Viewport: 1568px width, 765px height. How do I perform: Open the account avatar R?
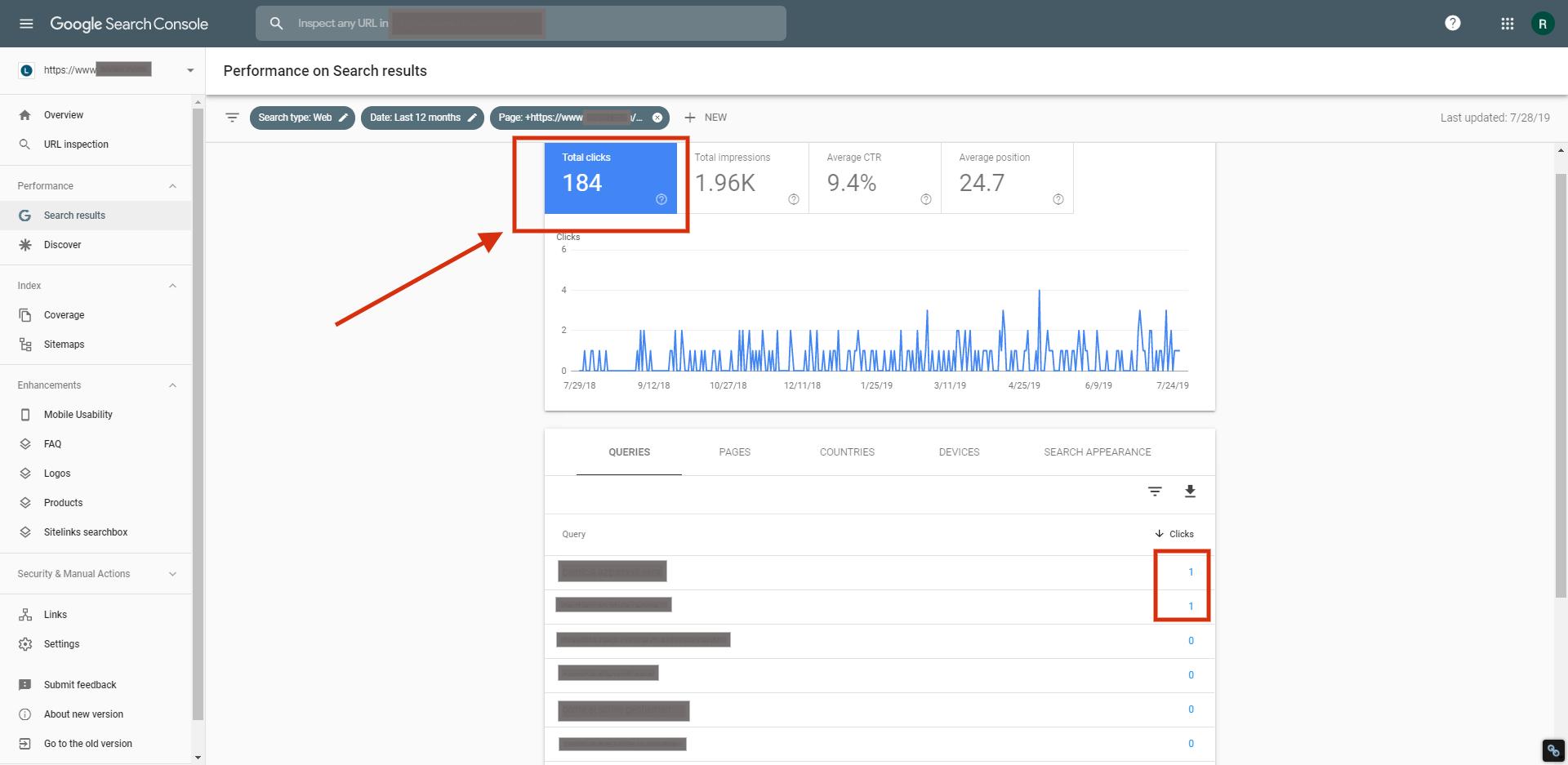[x=1543, y=24]
